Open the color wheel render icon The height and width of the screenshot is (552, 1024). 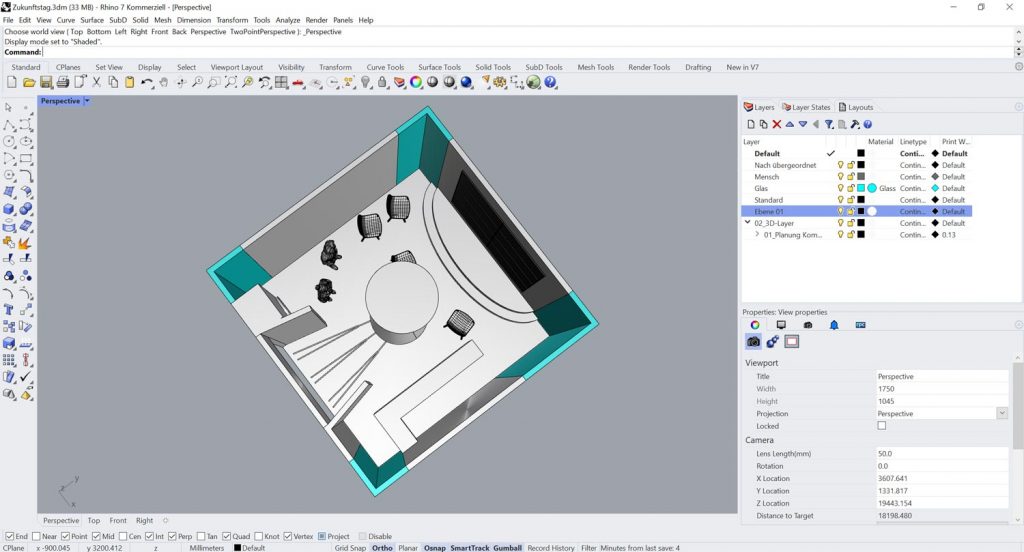(415, 82)
